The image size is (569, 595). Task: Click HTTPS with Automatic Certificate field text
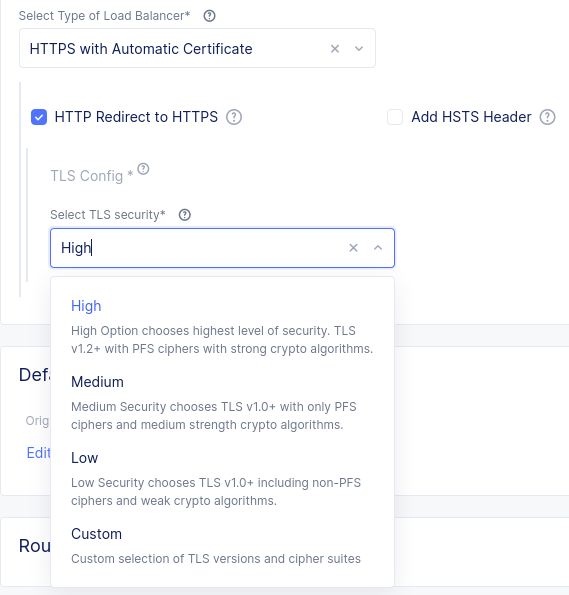141,49
